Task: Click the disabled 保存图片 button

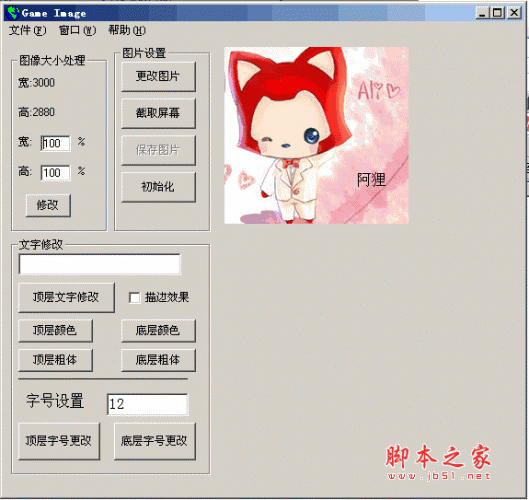Action: pos(158,150)
